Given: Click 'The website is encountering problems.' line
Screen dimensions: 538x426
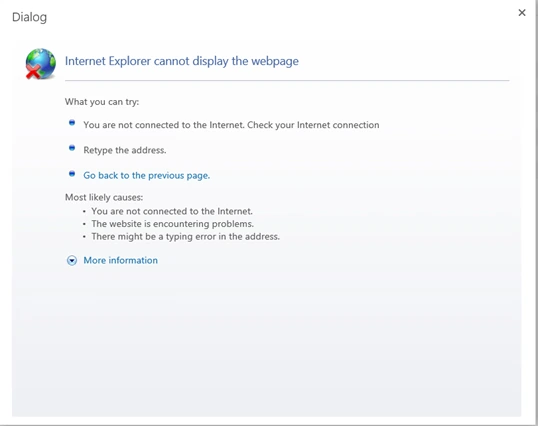Looking at the screenshot, I should [x=172, y=224].
